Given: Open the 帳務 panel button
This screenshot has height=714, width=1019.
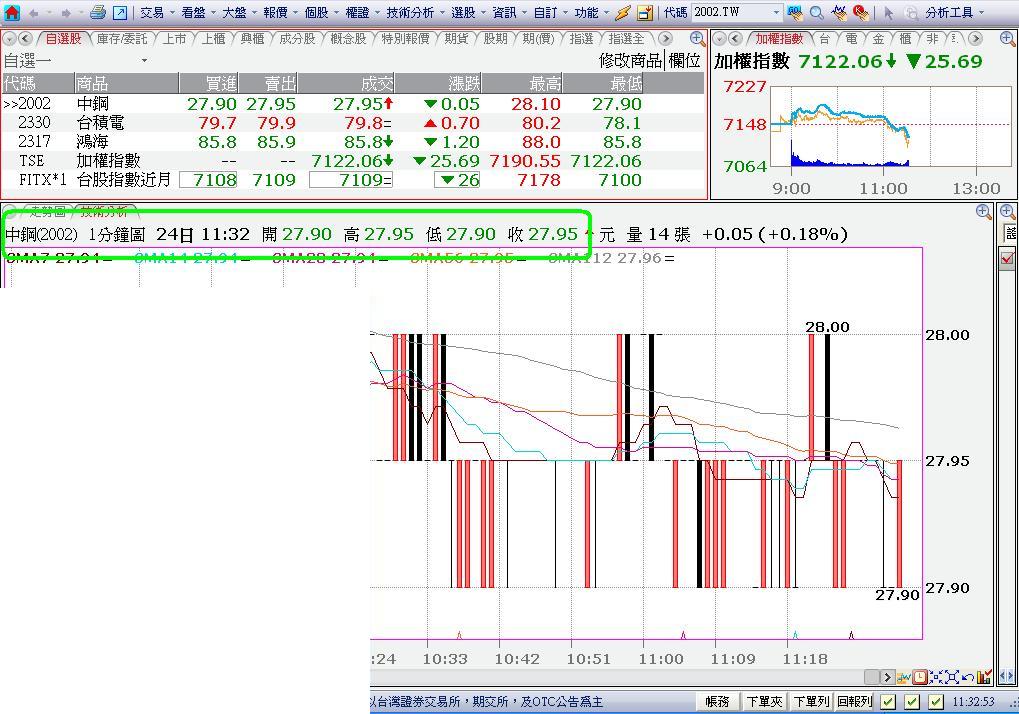Looking at the screenshot, I should [717, 702].
